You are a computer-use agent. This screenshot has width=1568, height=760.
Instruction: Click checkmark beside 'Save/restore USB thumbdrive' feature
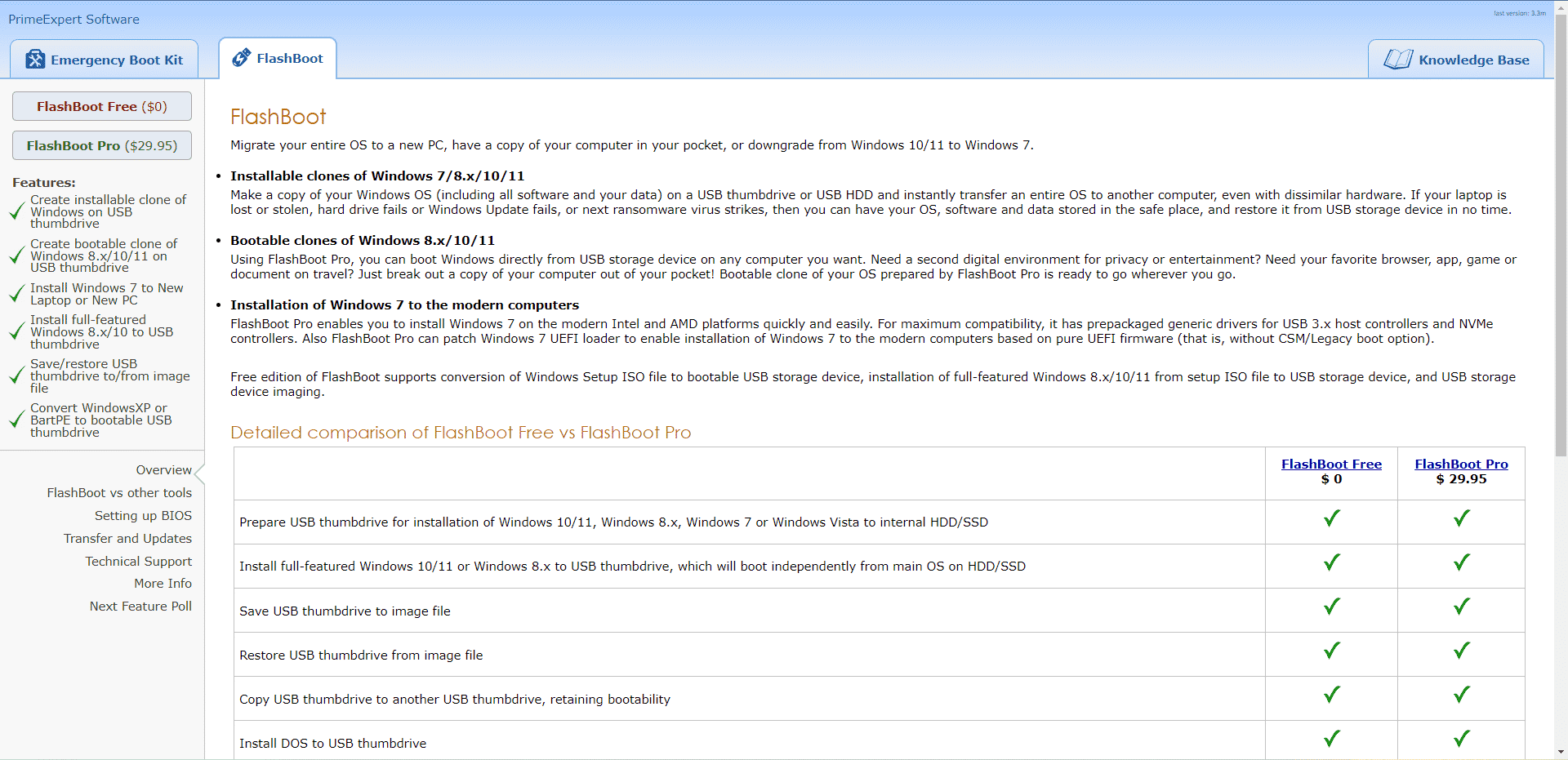[x=16, y=376]
